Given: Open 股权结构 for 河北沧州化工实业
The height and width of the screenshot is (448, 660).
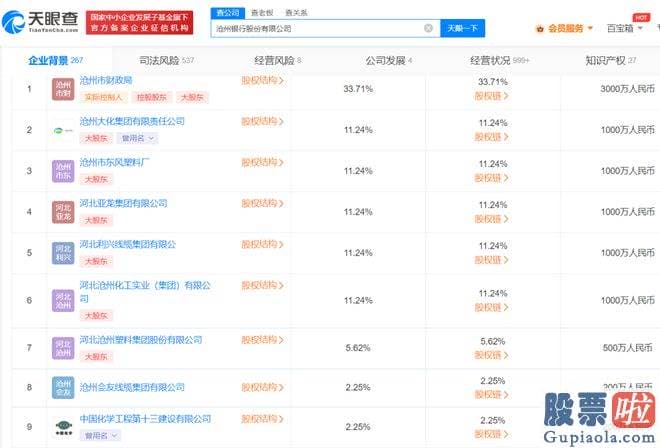Looking at the screenshot, I should pos(262,285).
